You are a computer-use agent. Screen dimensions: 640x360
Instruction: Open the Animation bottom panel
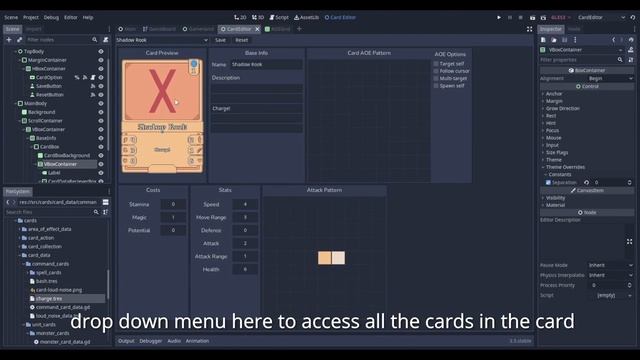tap(197, 341)
